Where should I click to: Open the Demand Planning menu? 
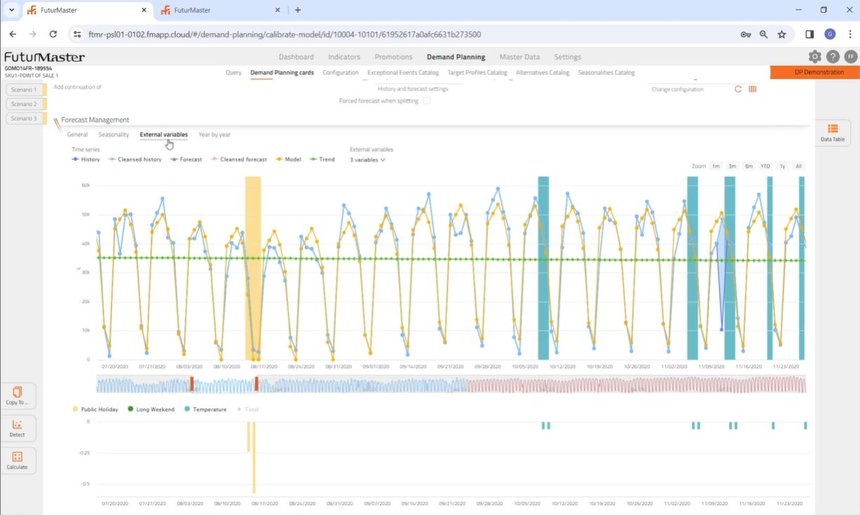[456, 56]
